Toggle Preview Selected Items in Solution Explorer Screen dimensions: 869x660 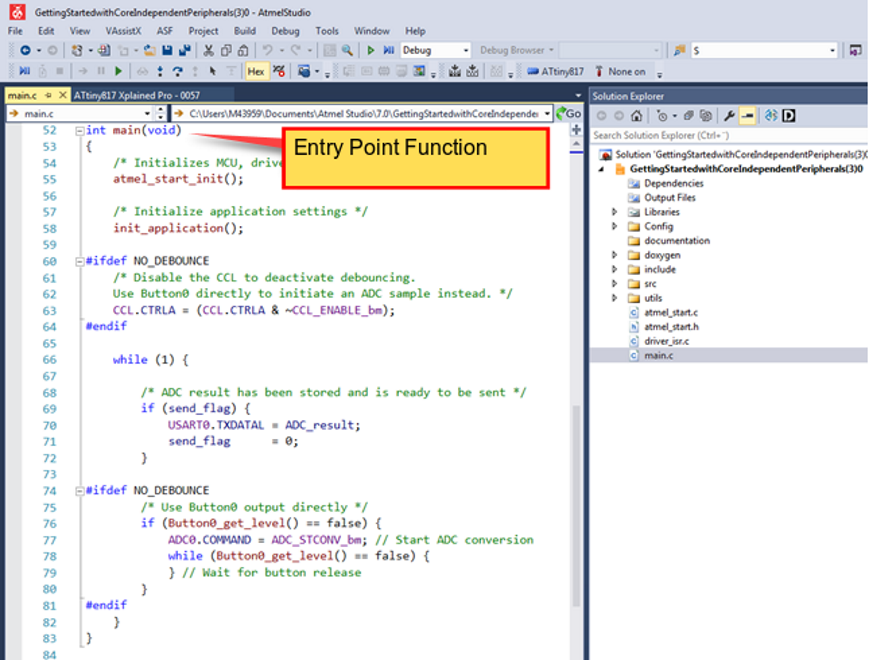click(x=748, y=116)
